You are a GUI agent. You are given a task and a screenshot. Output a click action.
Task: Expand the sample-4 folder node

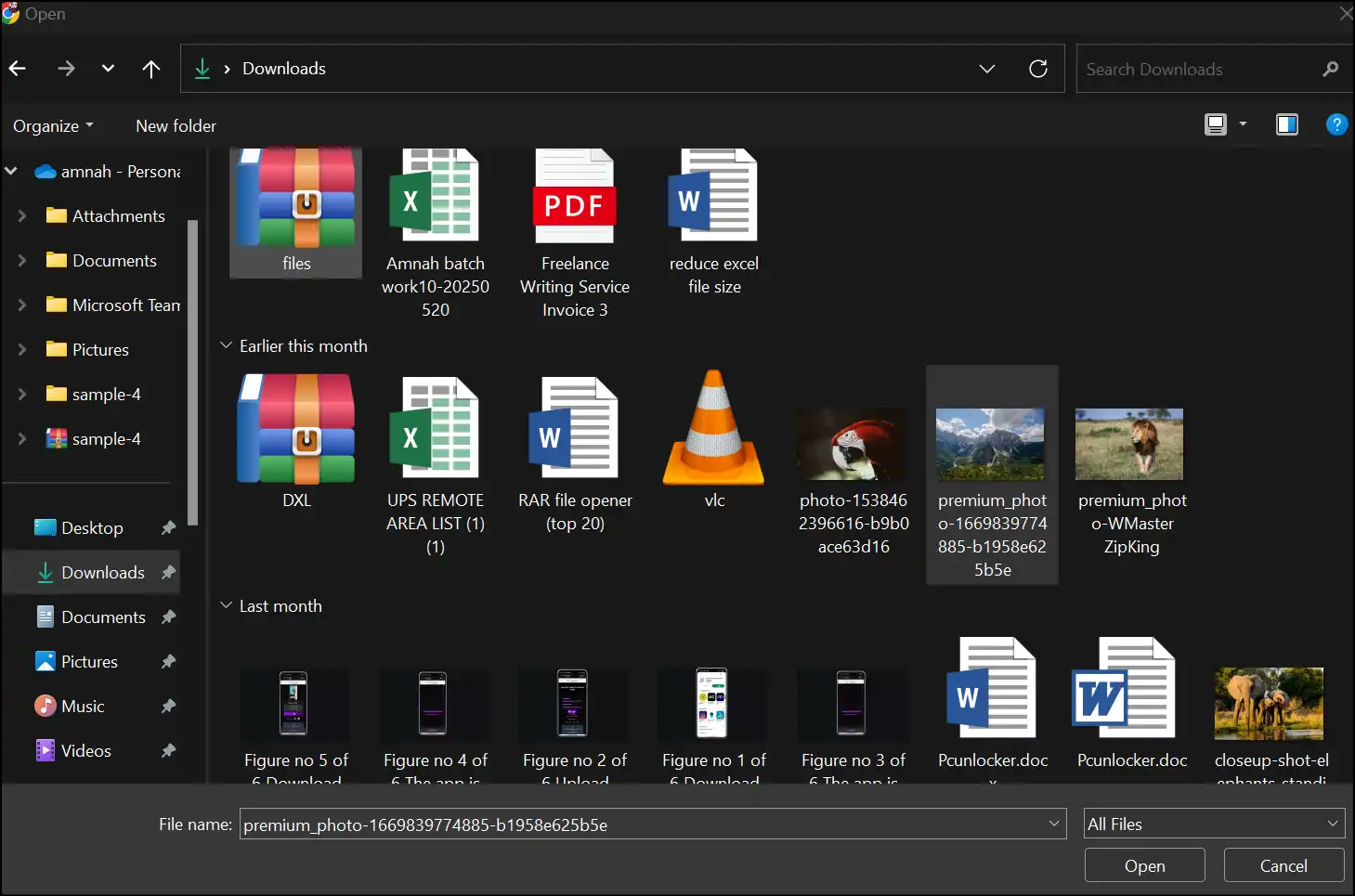click(x=22, y=394)
